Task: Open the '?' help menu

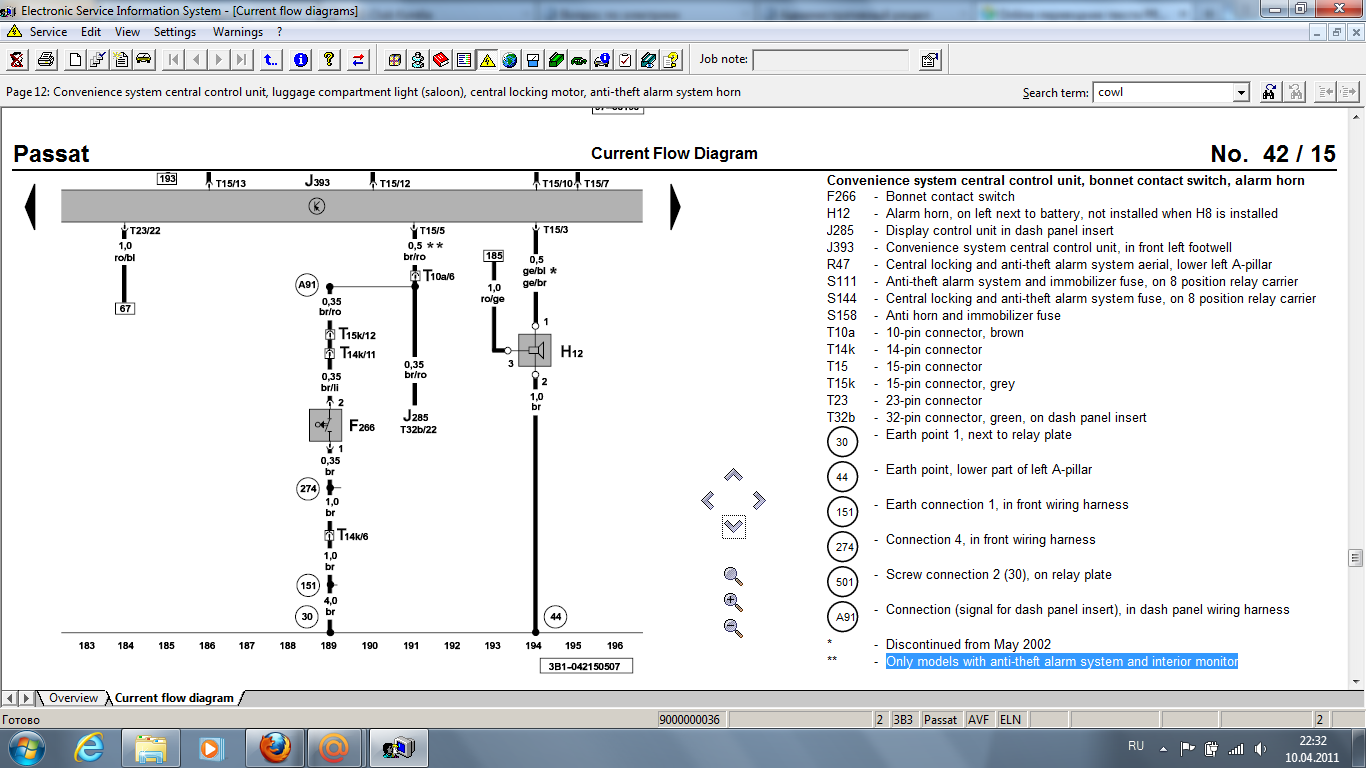Action: (280, 32)
